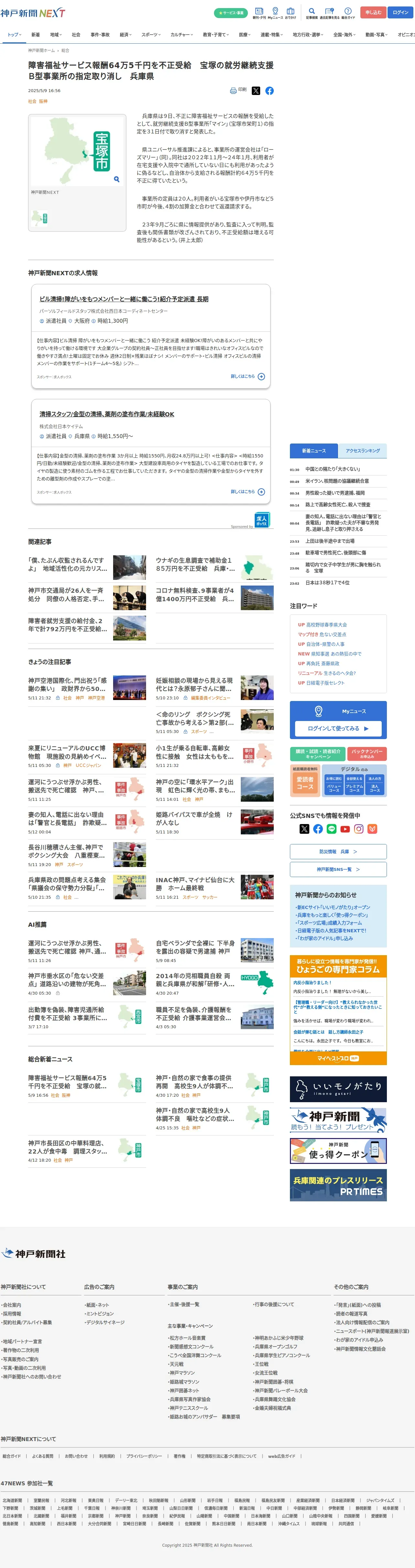Screen dimensions: 415x1568
Task: Open the 事件・事故 nav item
Action: pyautogui.click(x=100, y=35)
